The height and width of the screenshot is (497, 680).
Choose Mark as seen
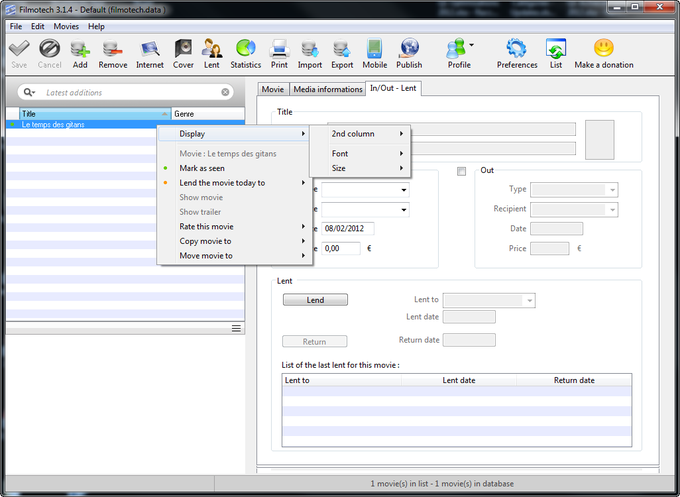coord(234,168)
